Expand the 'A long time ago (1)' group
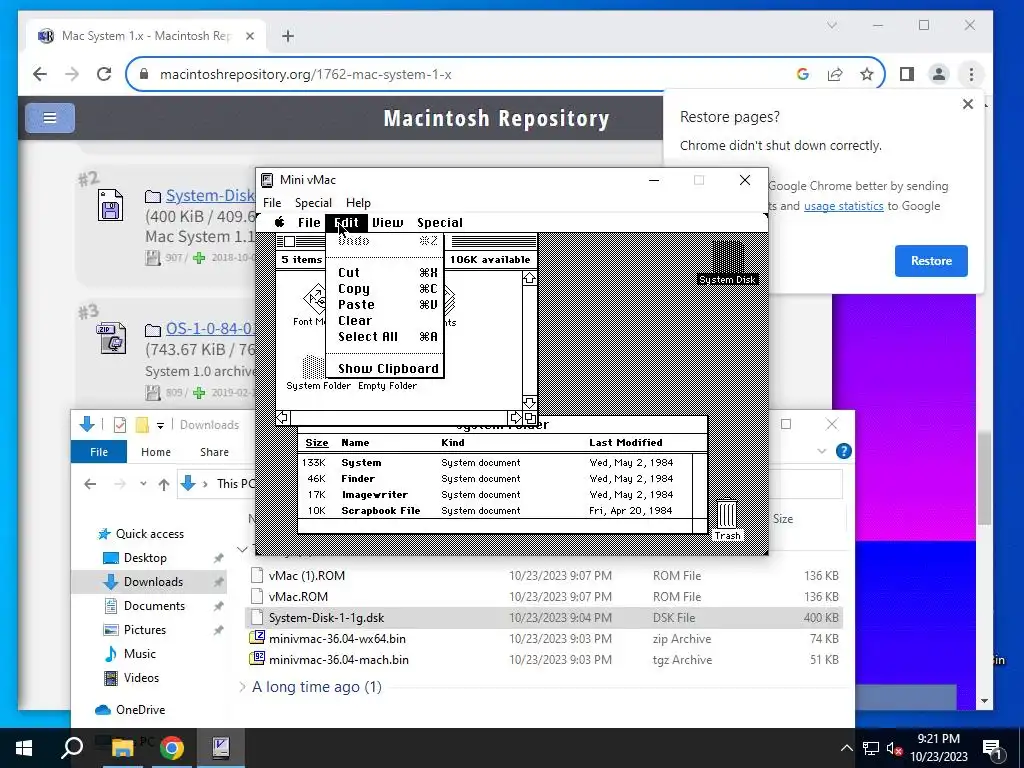This screenshot has width=1024, height=768. tap(242, 687)
